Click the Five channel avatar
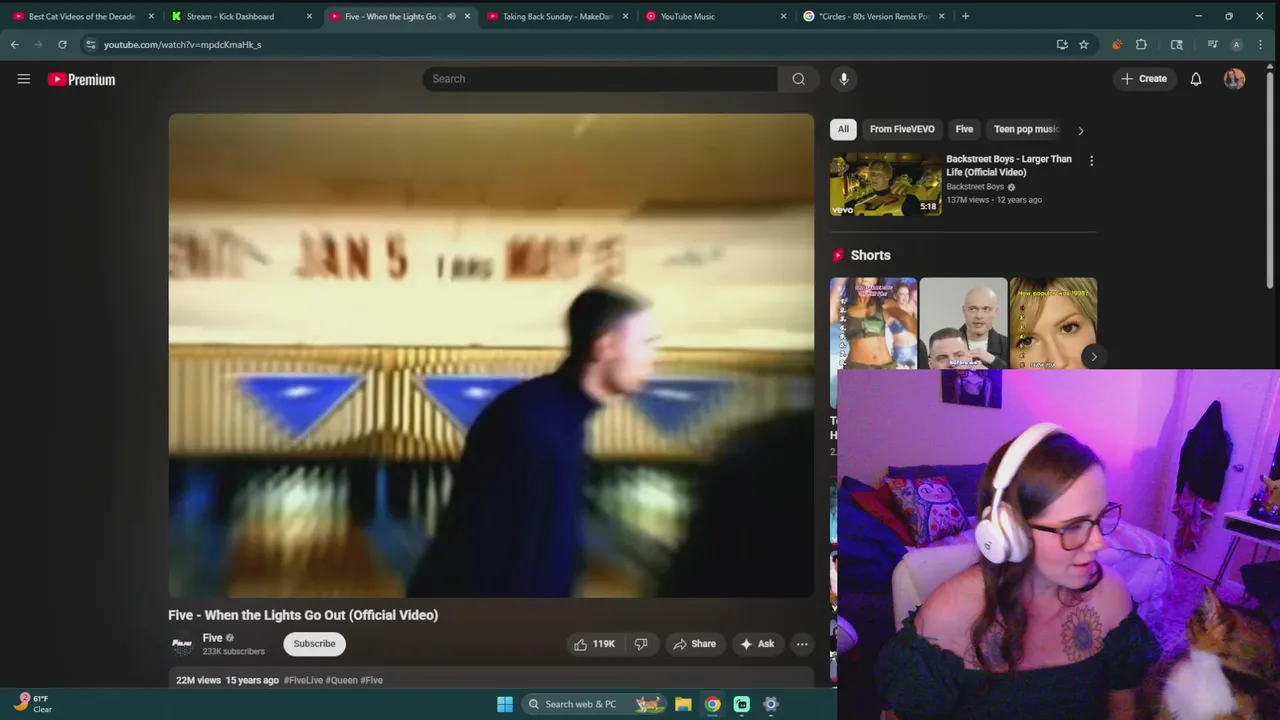This screenshot has height=720, width=1280. pyautogui.click(x=181, y=645)
